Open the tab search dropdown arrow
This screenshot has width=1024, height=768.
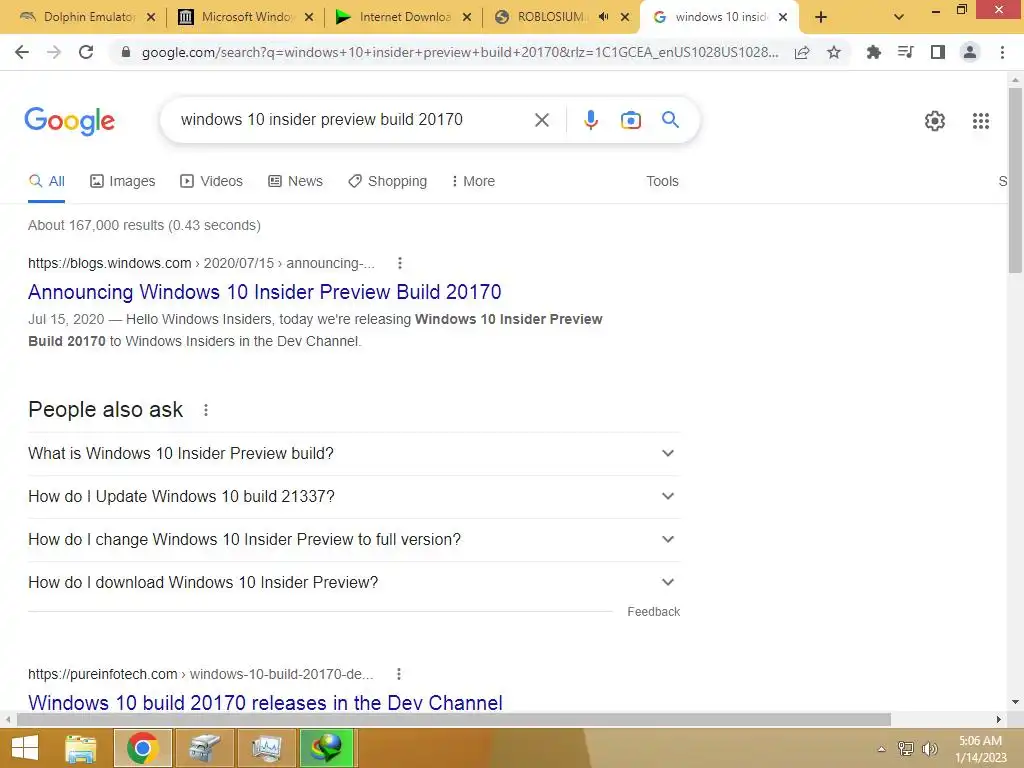[899, 18]
